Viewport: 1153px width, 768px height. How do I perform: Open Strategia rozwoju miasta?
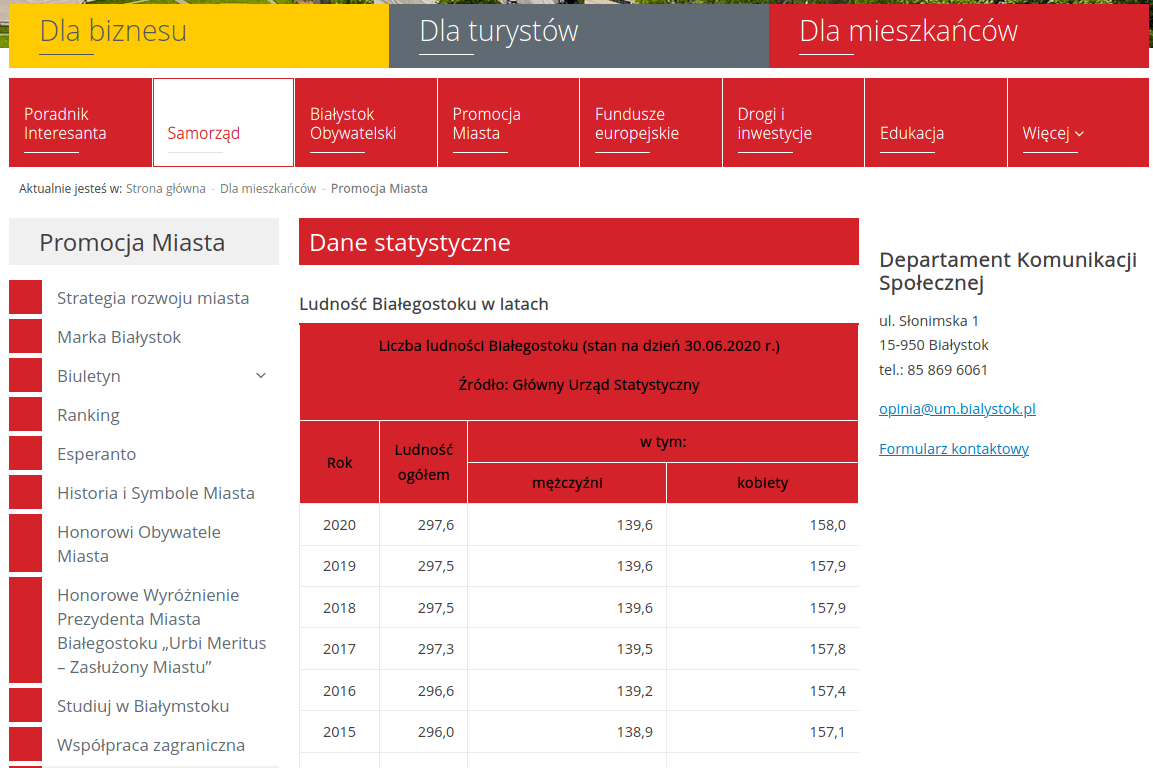(x=153, y=298)
